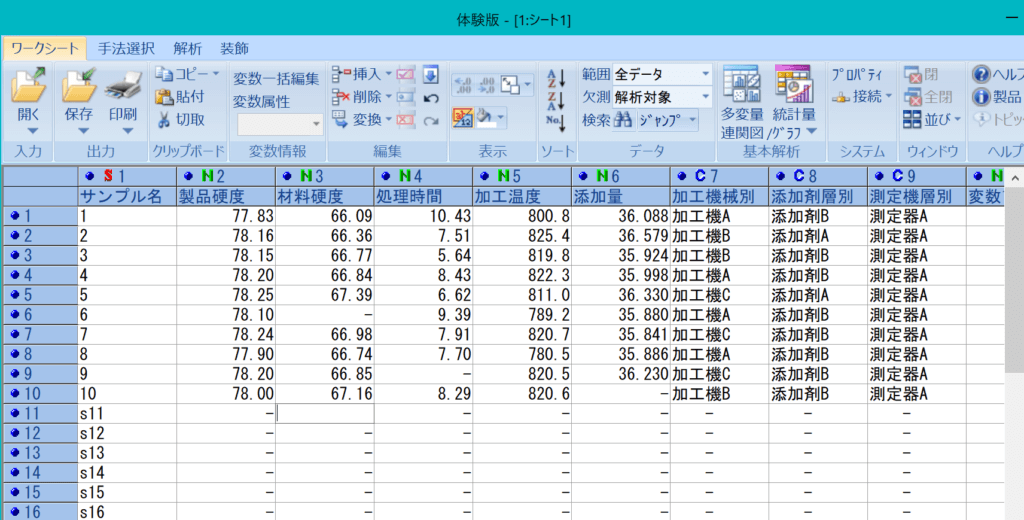Click the プロパティ button

point(857,74)
